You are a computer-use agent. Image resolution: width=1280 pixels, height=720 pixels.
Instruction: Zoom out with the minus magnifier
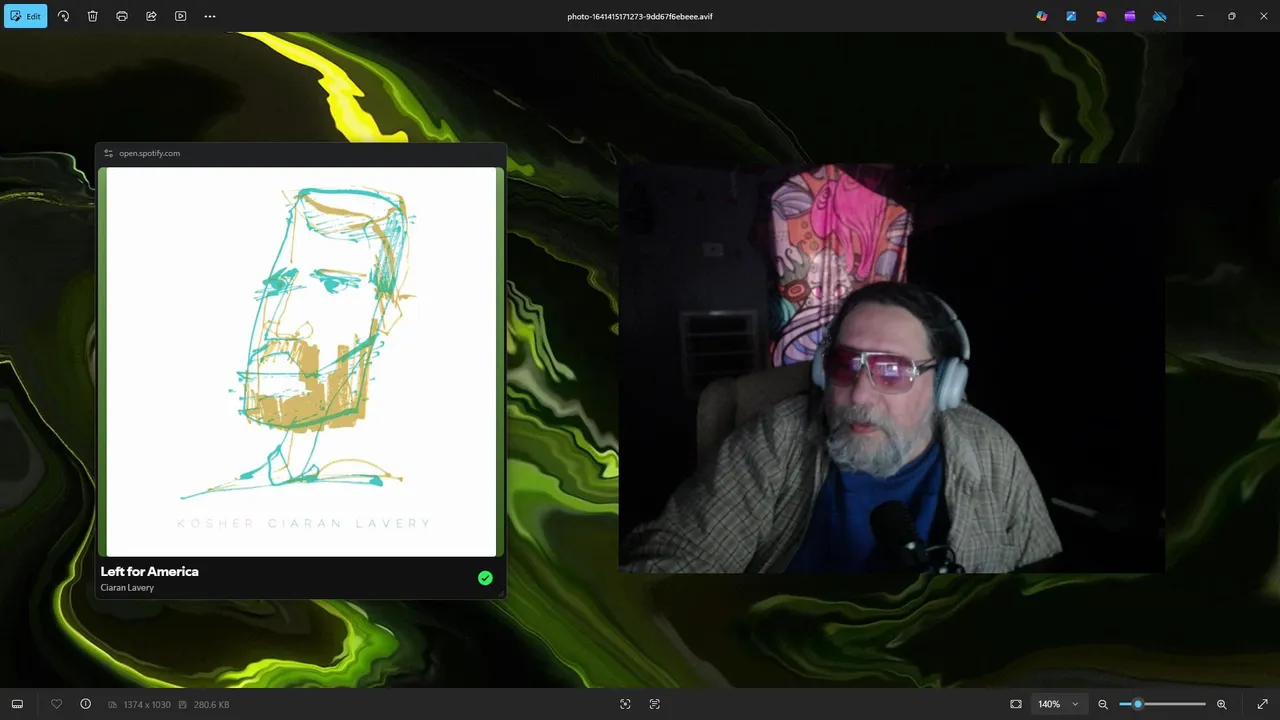(1103, 704)
